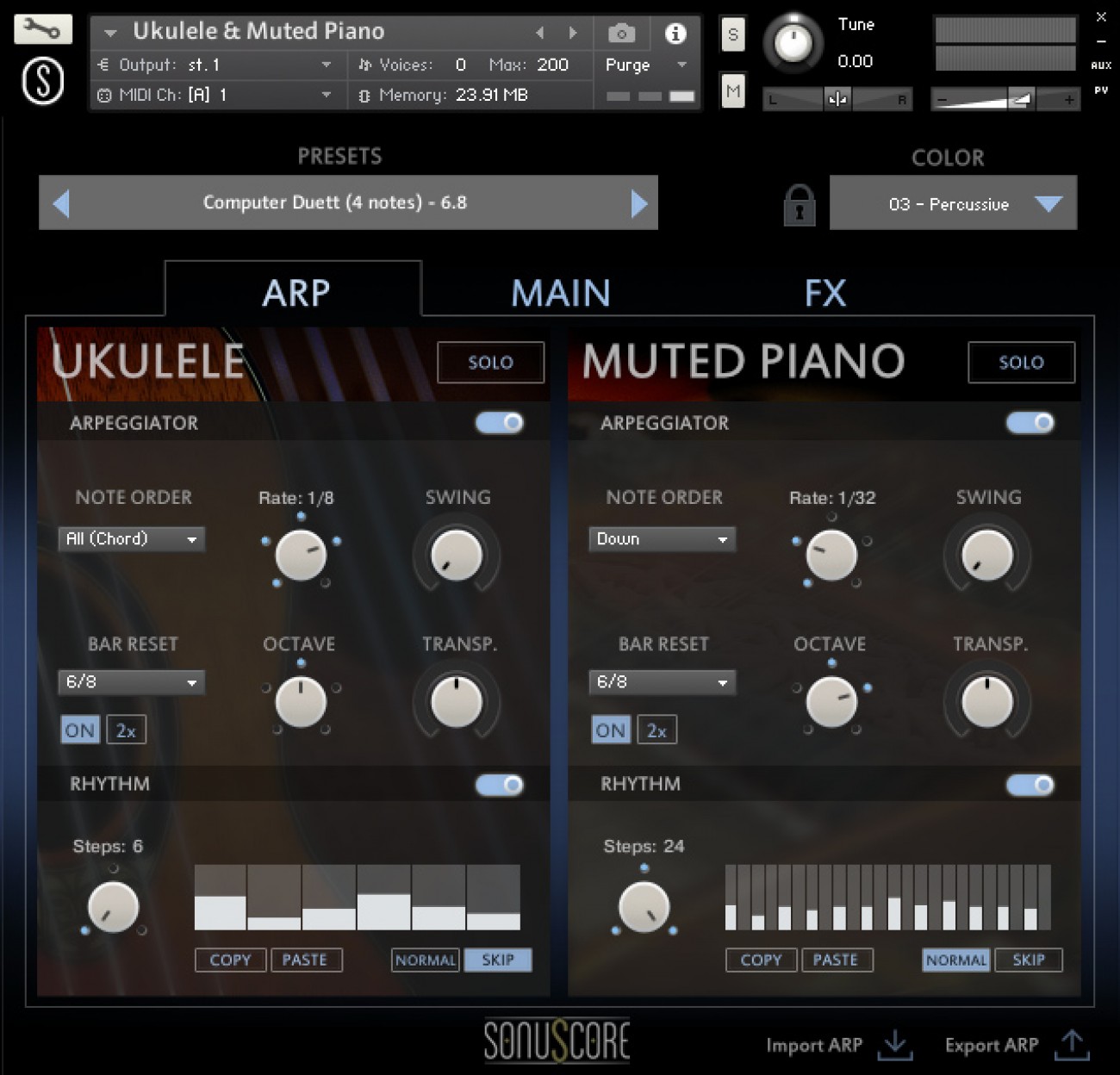The image size is (1120, 1075).
Task: Disable the Muted Piano rhythm switch
Action: click(x=1030, y=785)
